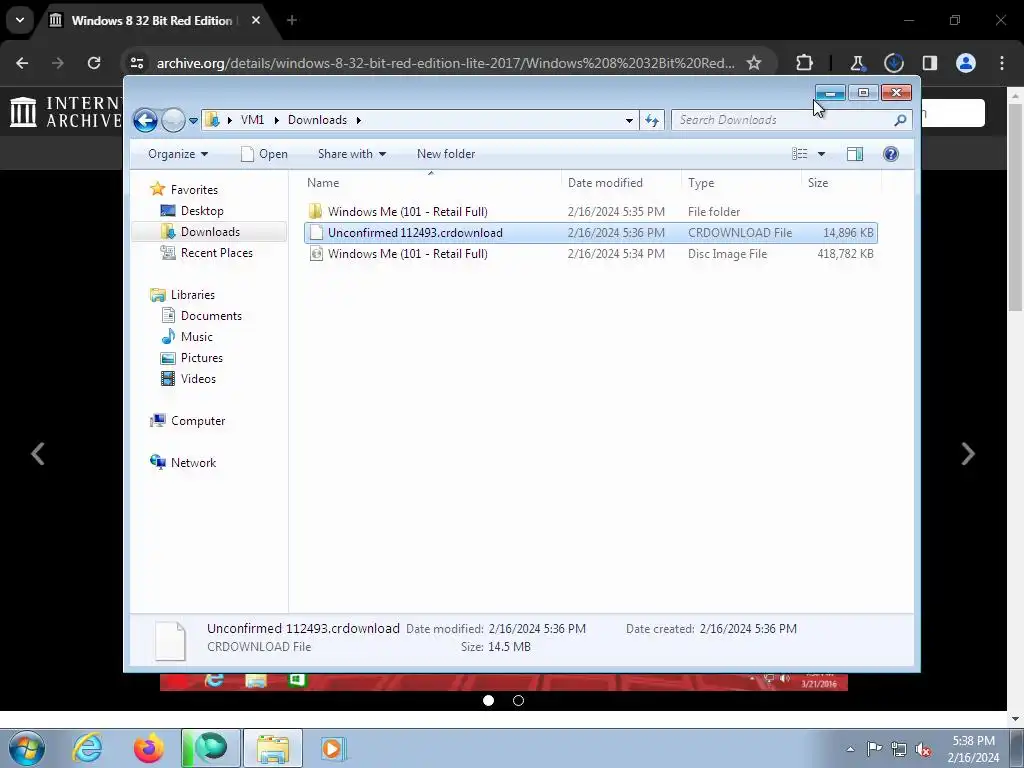Open the Chrome three-dot menu
1024x768 pixels.
pos(1002,63)
